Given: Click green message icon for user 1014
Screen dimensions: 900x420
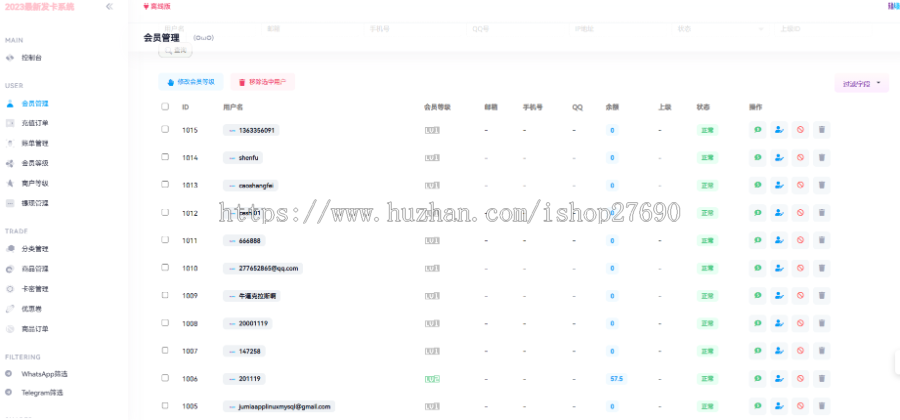Looking at the screenshot, I should [758, 158].
